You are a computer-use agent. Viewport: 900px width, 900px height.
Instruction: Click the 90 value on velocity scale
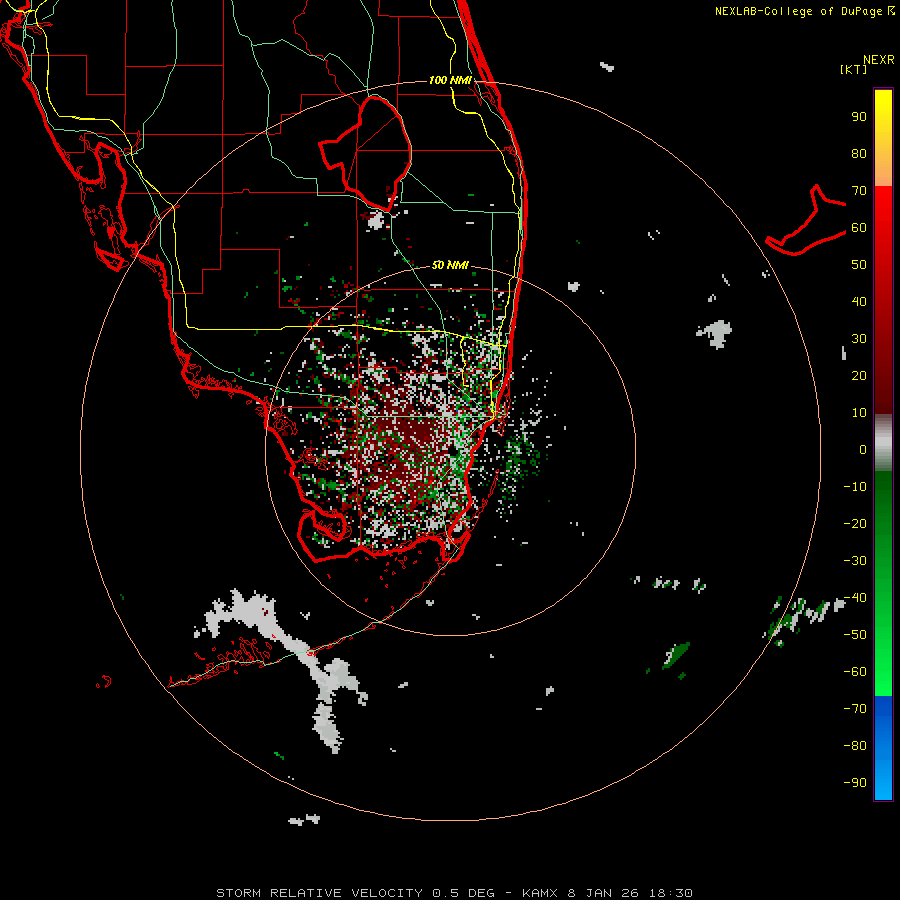(x=859, y=117)
